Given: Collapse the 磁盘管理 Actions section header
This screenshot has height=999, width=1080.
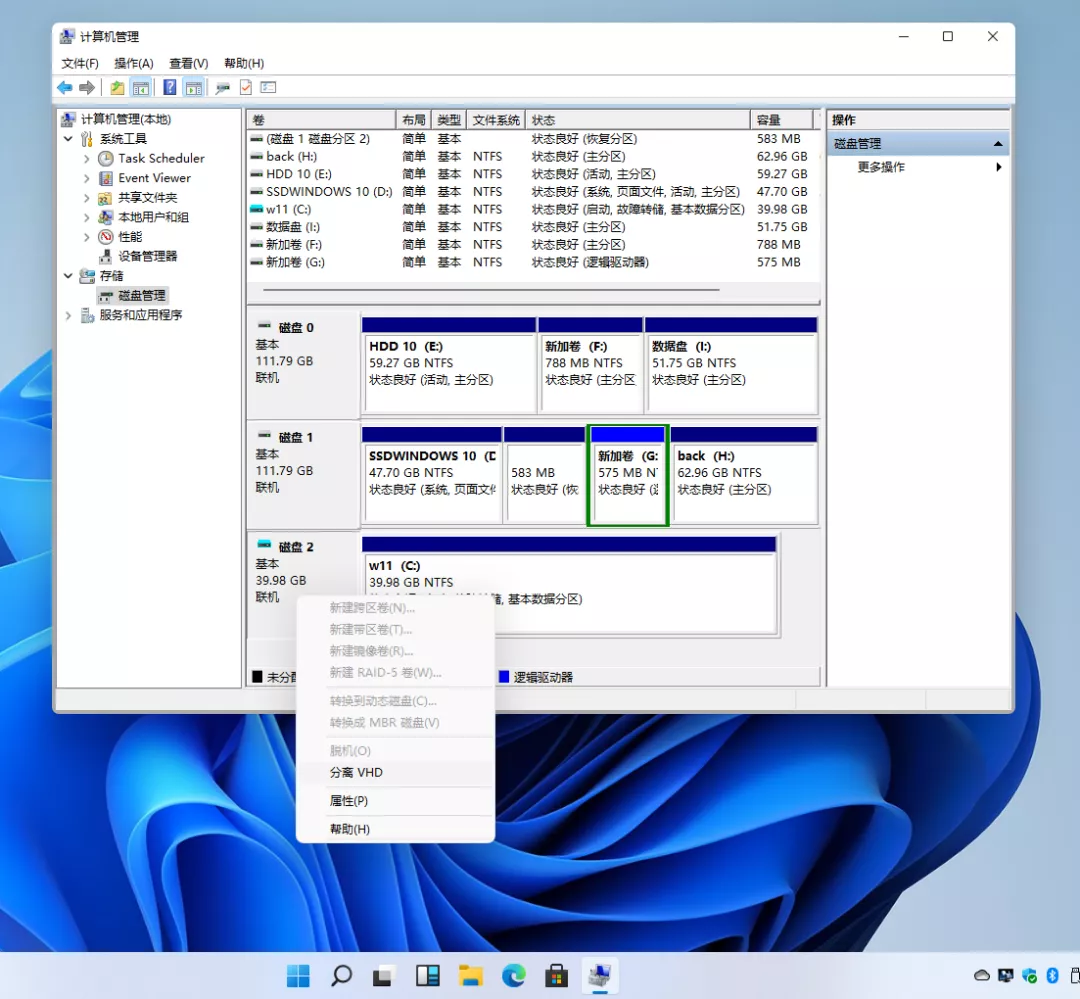Looking at the screenshot, I should pyautogui.click(x=997, y=144).
